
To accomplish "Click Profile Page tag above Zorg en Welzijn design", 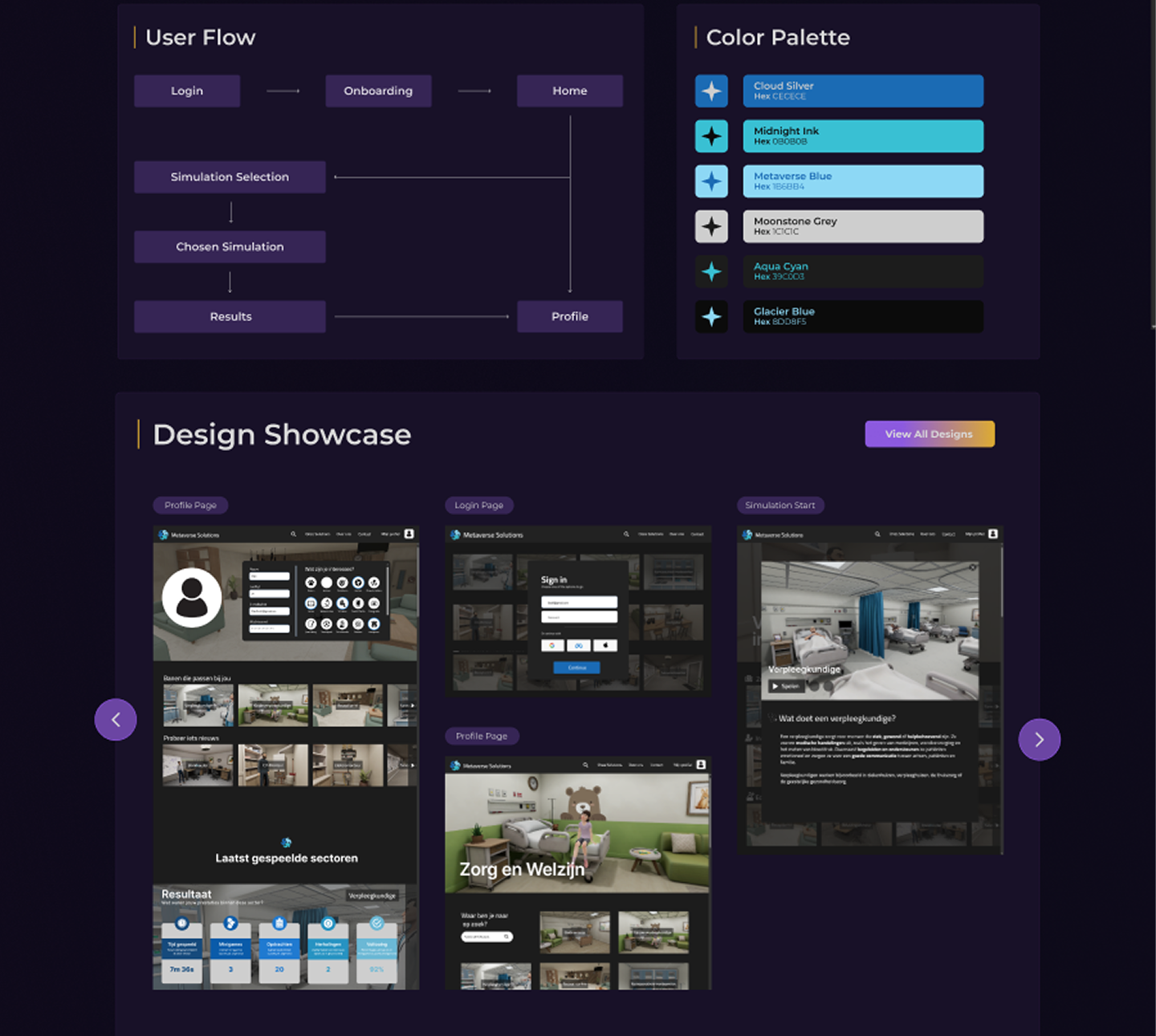I will coord(482,736).
